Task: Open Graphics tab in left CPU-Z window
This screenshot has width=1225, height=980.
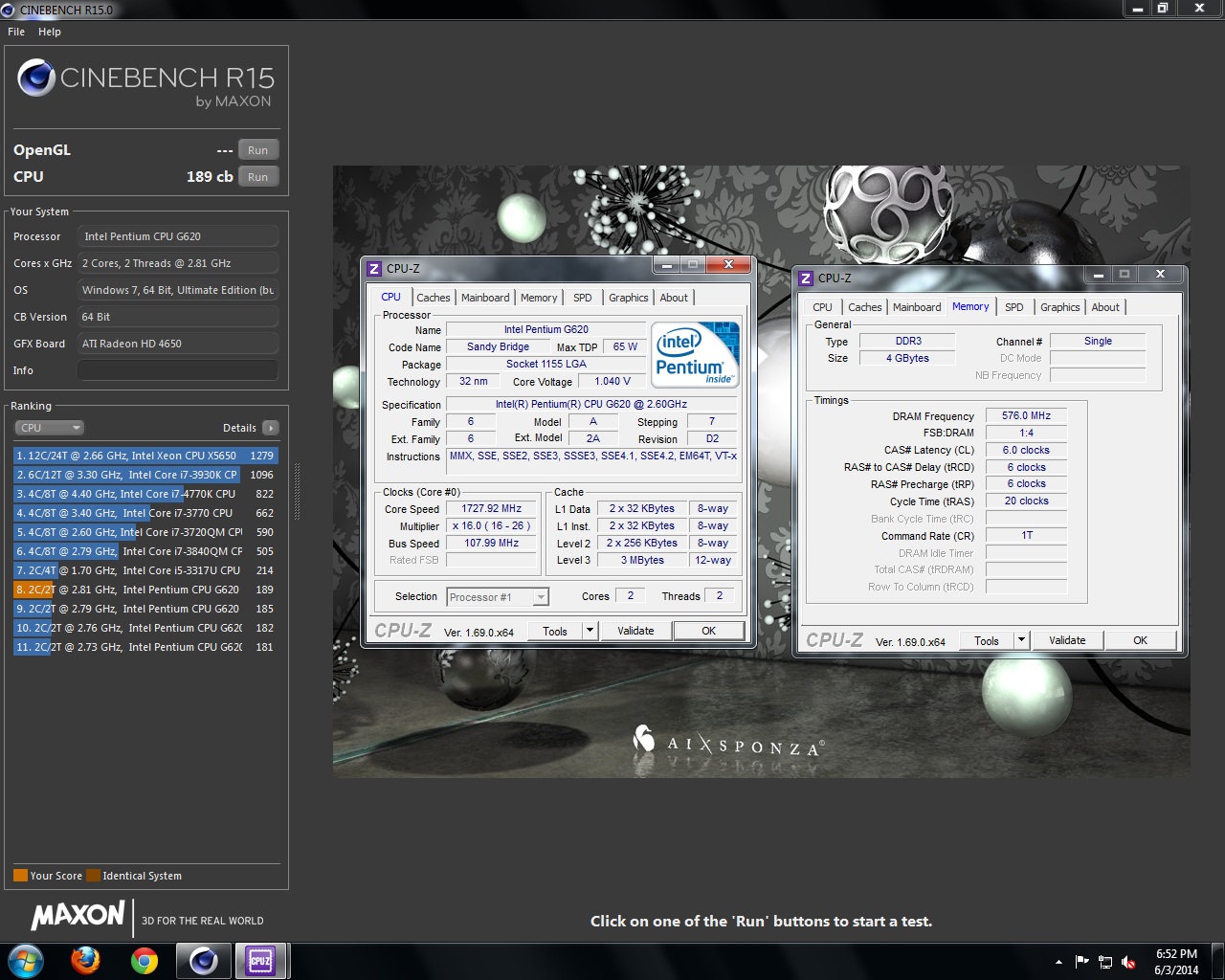Action: 628,298
